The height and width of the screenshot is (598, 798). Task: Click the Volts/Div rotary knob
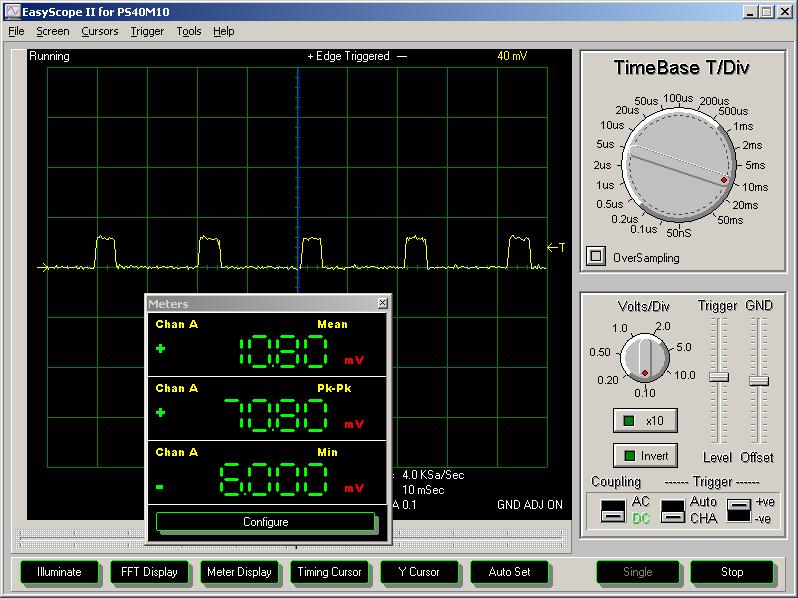[645, 359]
